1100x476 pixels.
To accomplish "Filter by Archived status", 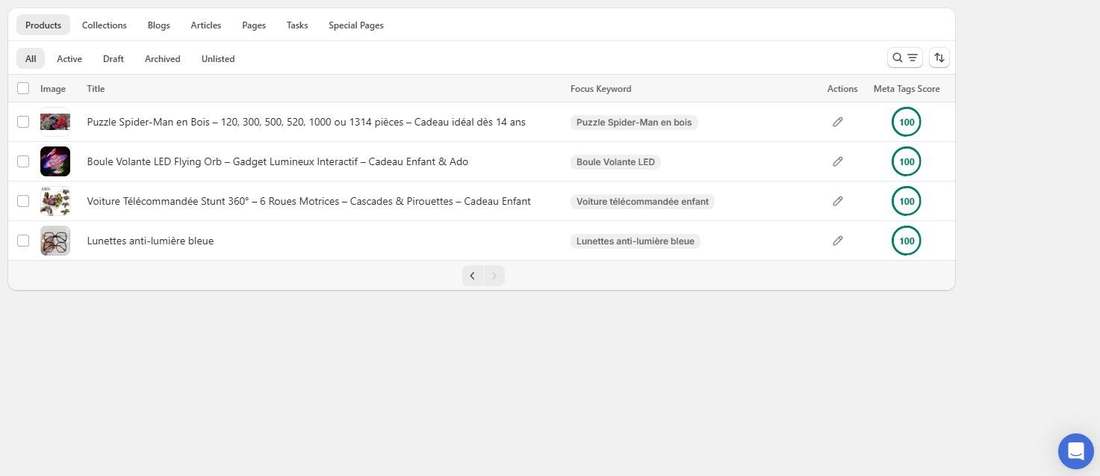I will (x=163, y=59).
